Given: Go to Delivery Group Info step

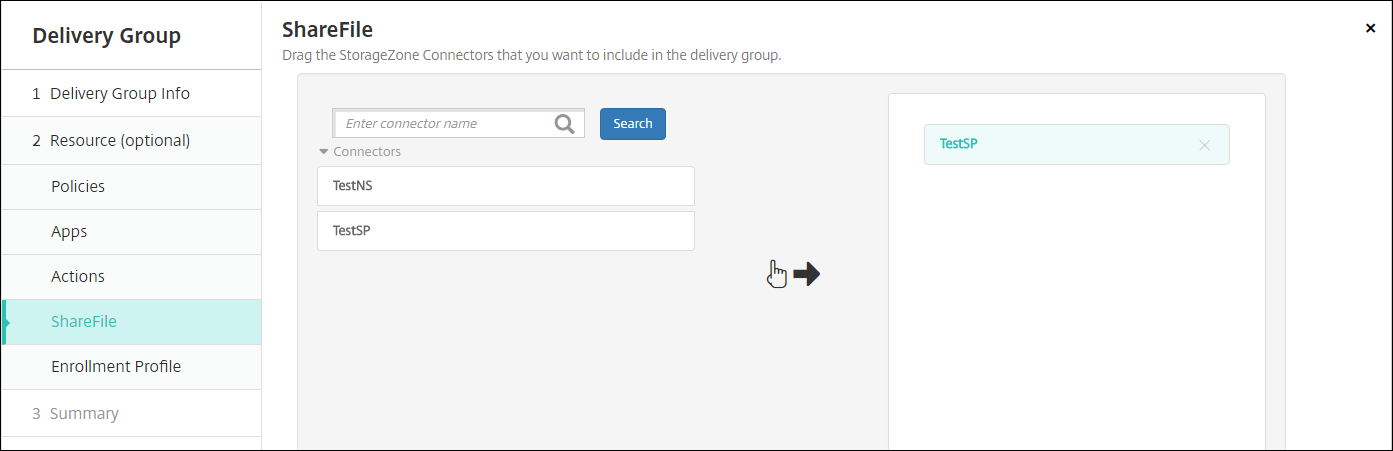Looking at the screenshot, I should coord(120,93).
